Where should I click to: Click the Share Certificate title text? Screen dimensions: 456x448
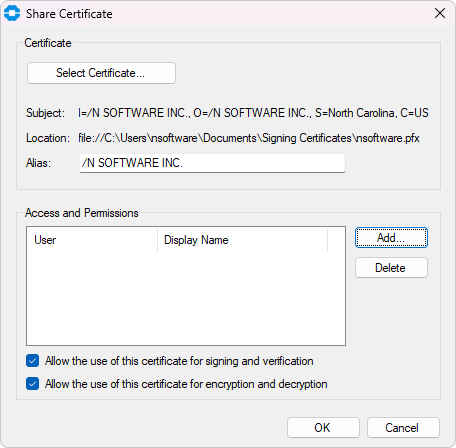tap(69, 14)
